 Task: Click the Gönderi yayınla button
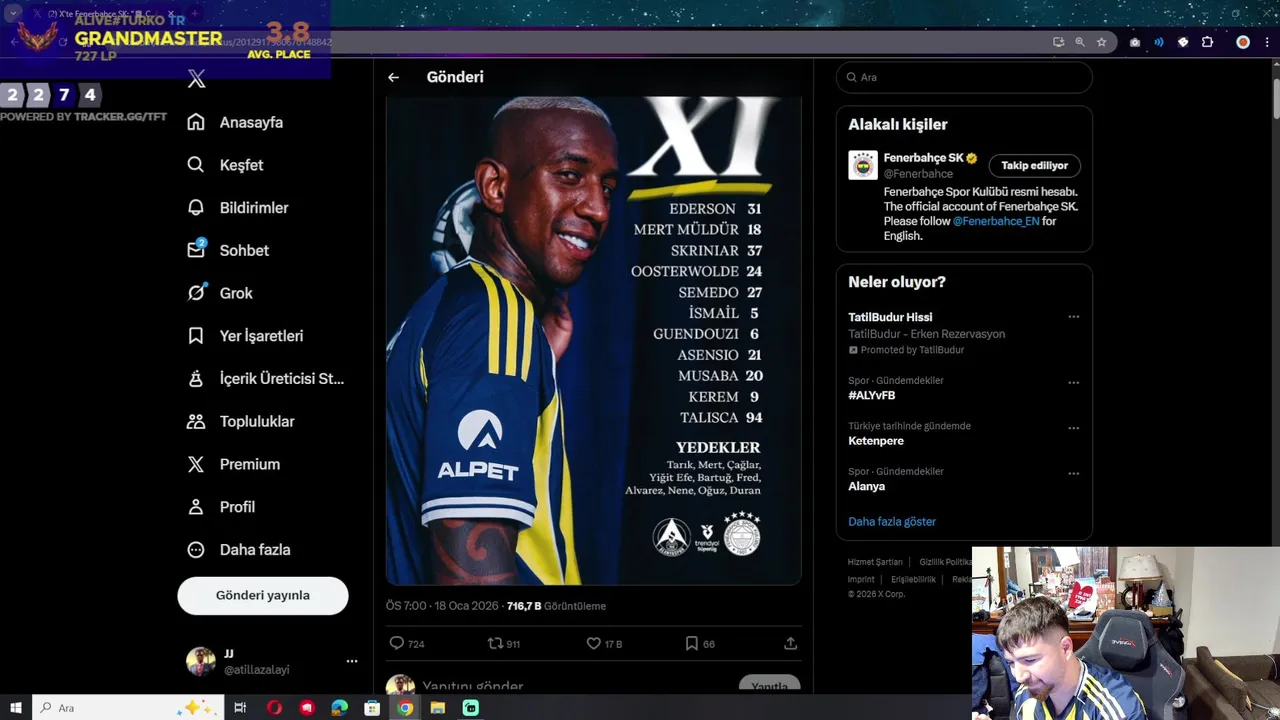263,595
